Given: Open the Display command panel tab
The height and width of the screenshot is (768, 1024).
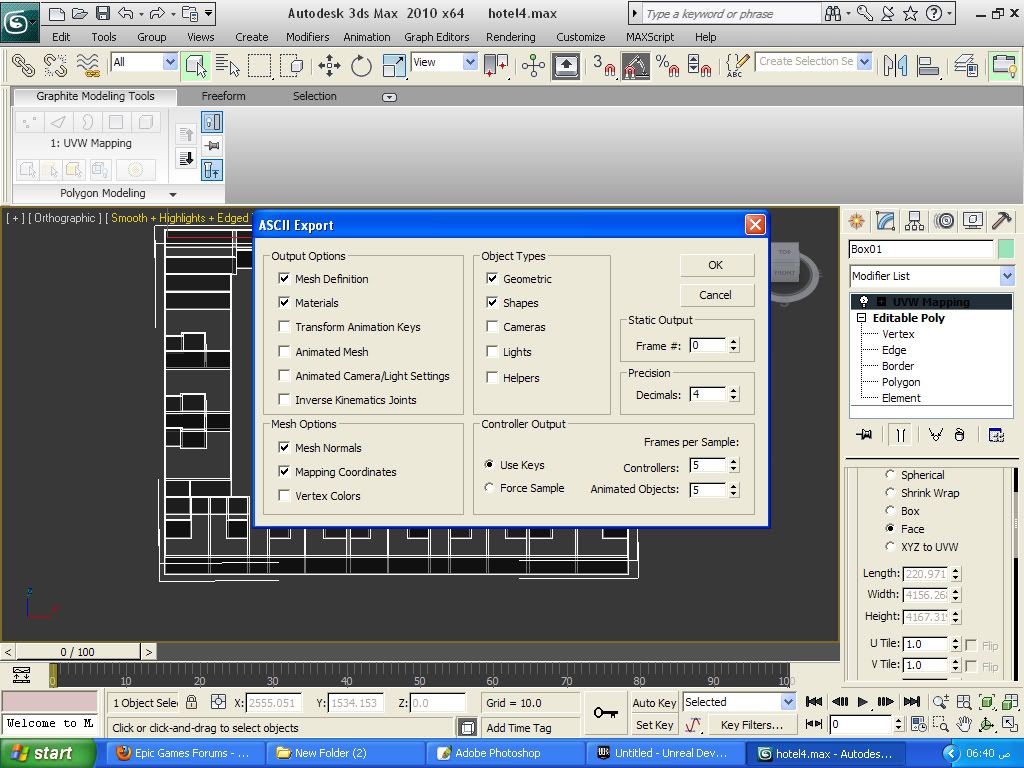Looking at the screenshot, I should [972, 221].
